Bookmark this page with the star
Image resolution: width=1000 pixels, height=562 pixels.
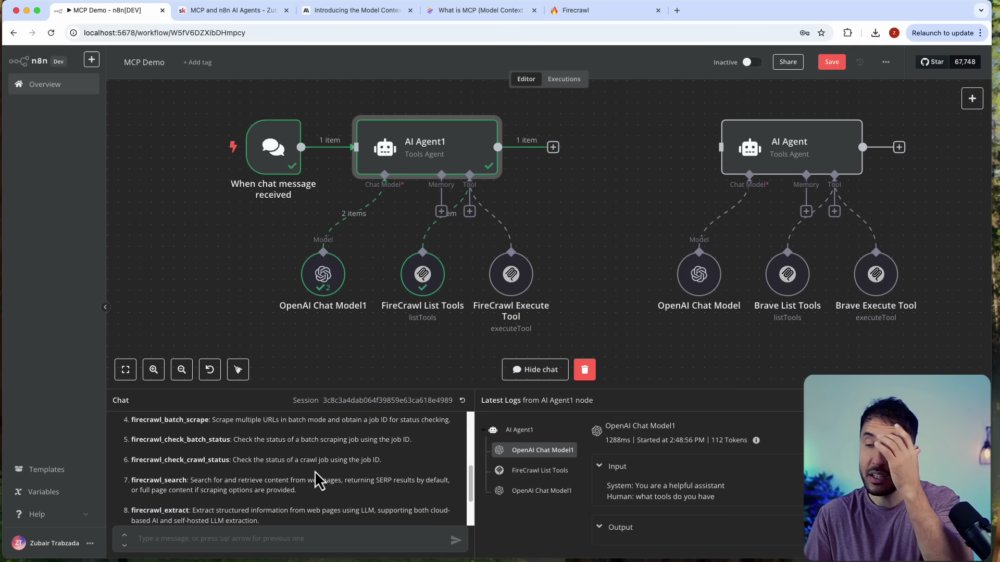point(821,33)
